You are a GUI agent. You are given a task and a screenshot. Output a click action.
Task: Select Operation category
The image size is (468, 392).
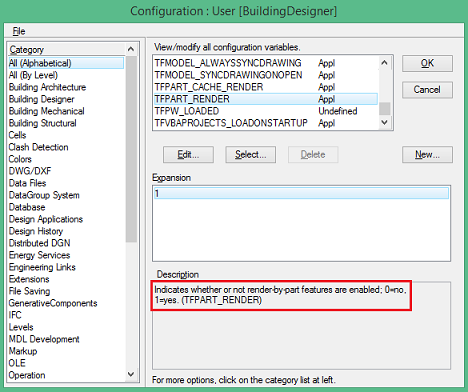click(x=66, y=375)
